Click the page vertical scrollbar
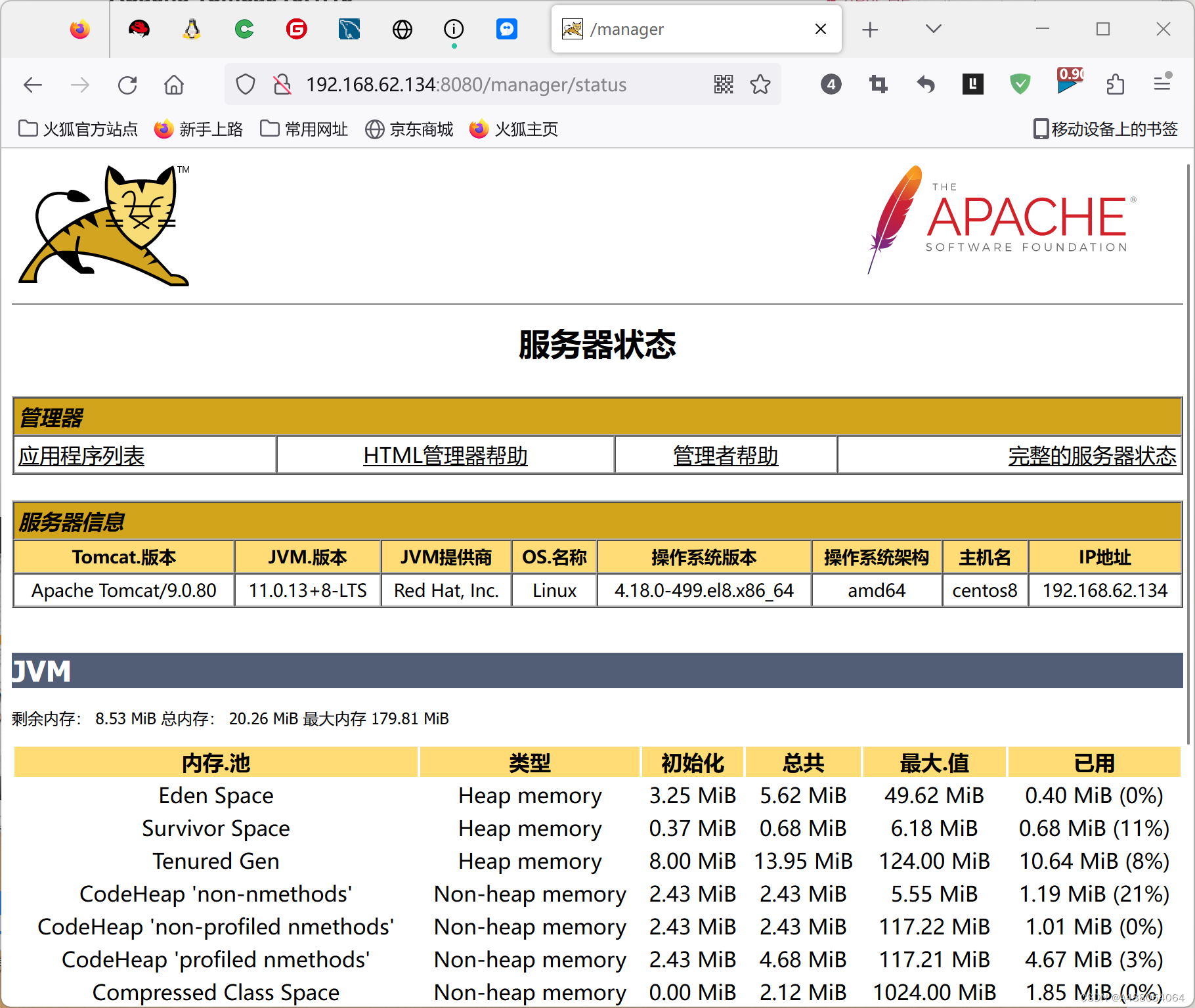Image resolution: width=1195 pixels, height=1008 pixels. coord(1188,453)
